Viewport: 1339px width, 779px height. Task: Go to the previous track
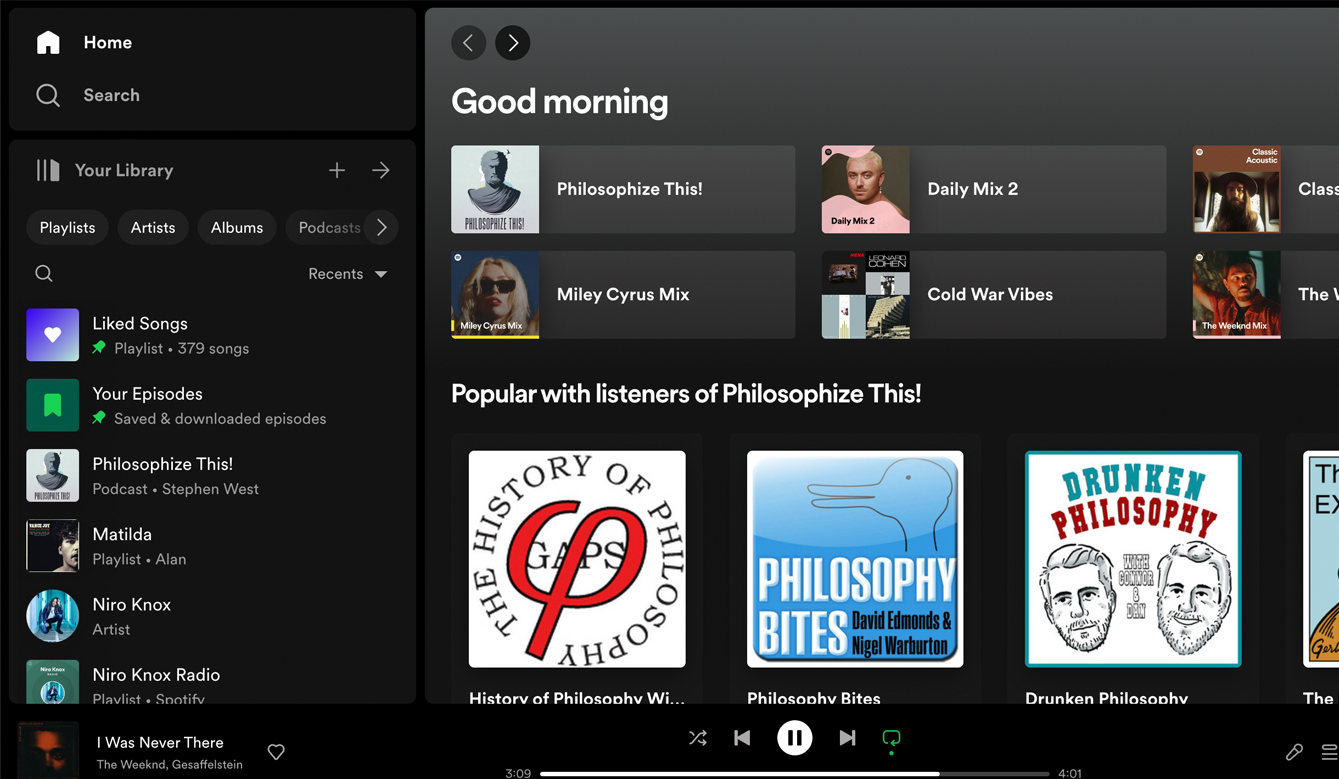742,738
